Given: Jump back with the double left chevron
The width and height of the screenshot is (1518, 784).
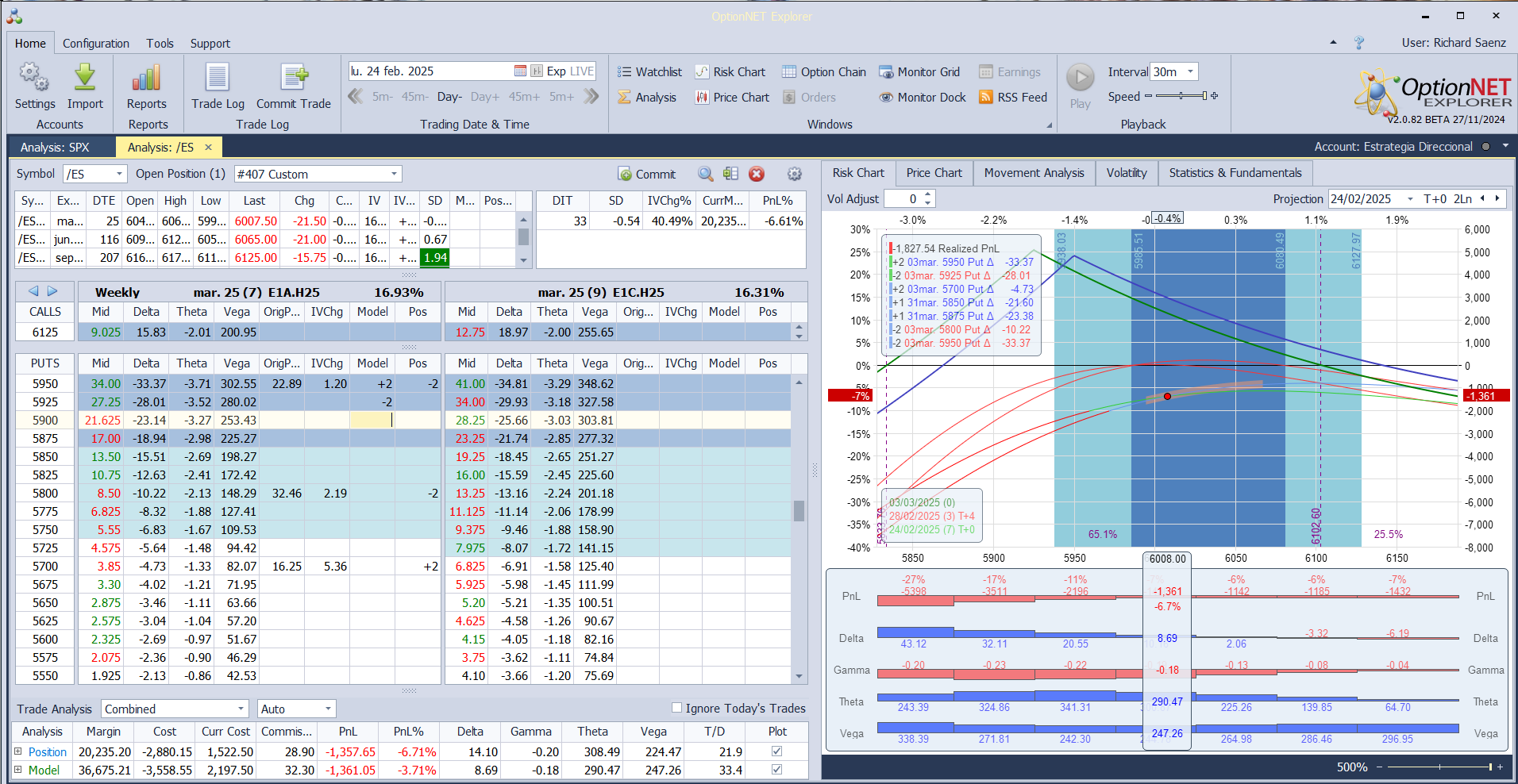Looking at the screenshot, I should (x=356, y=97).
